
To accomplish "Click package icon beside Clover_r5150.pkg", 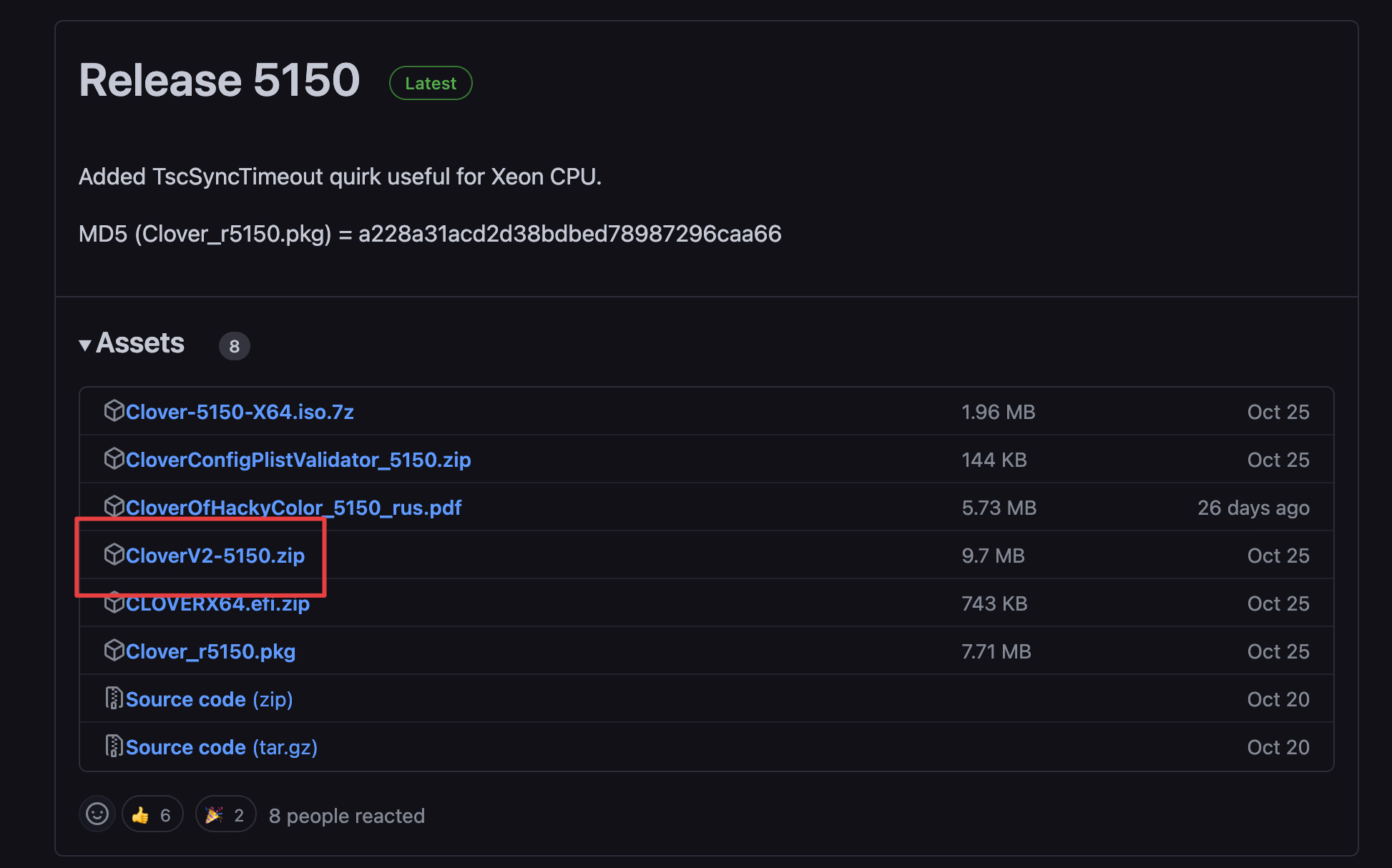I will tap(114, 651).
